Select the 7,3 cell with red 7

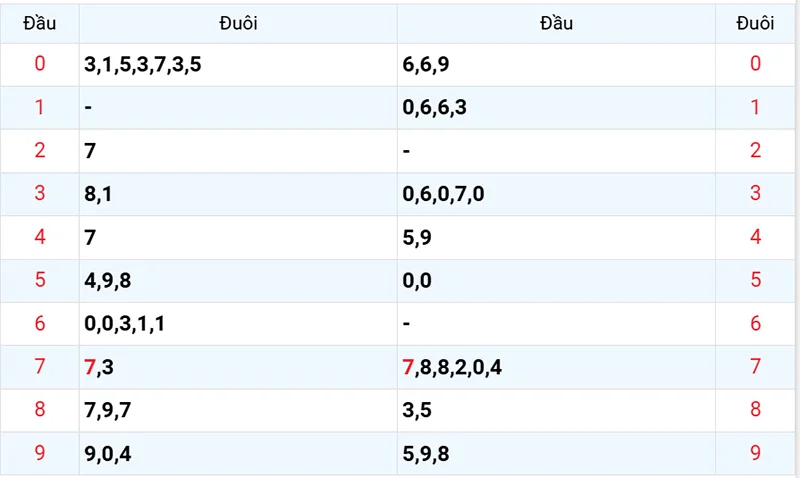(x=99, y=367)
